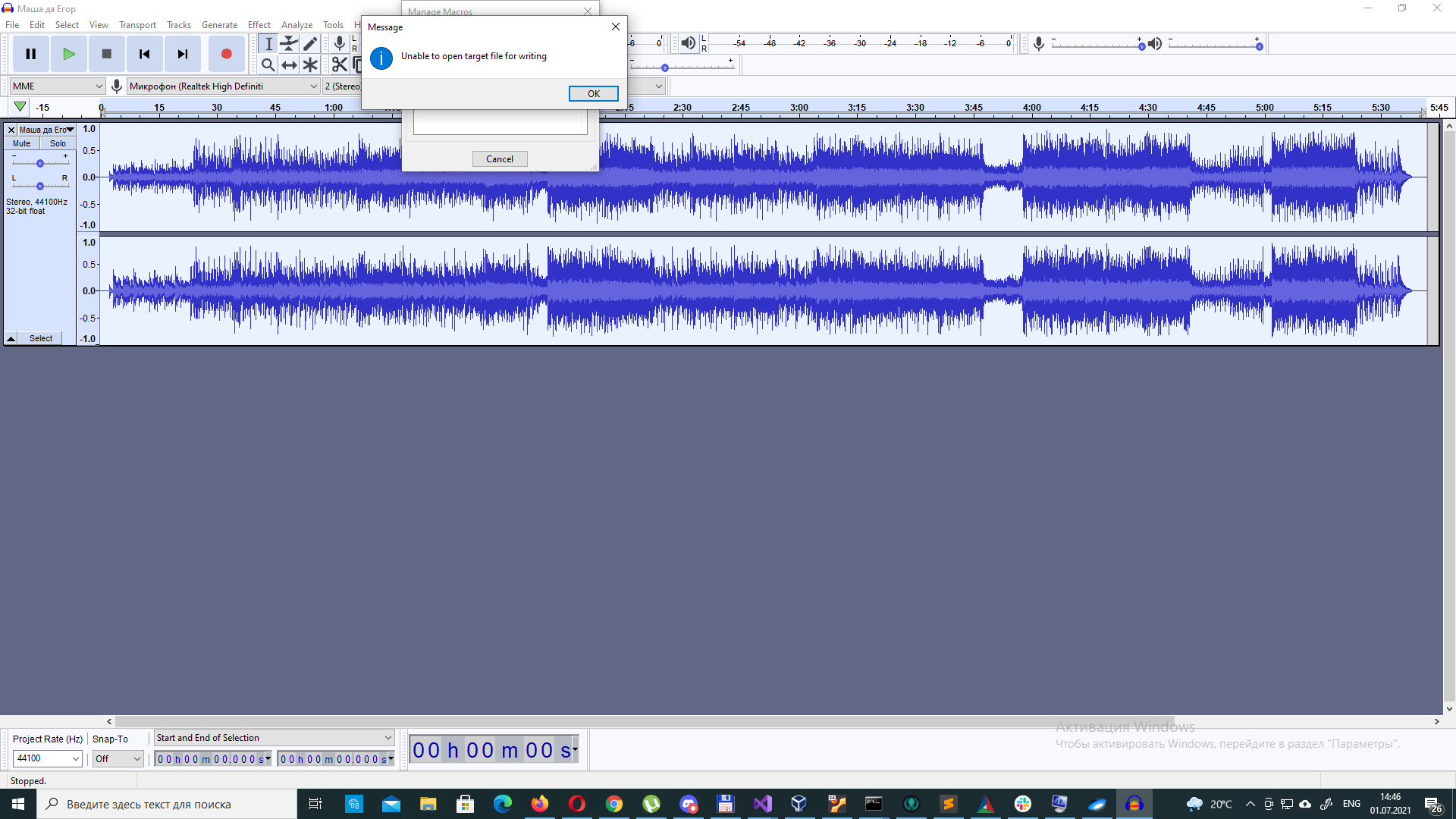The image size is (1456, 819).
Task: Enable Solo on the track
Action: point(58,143)
